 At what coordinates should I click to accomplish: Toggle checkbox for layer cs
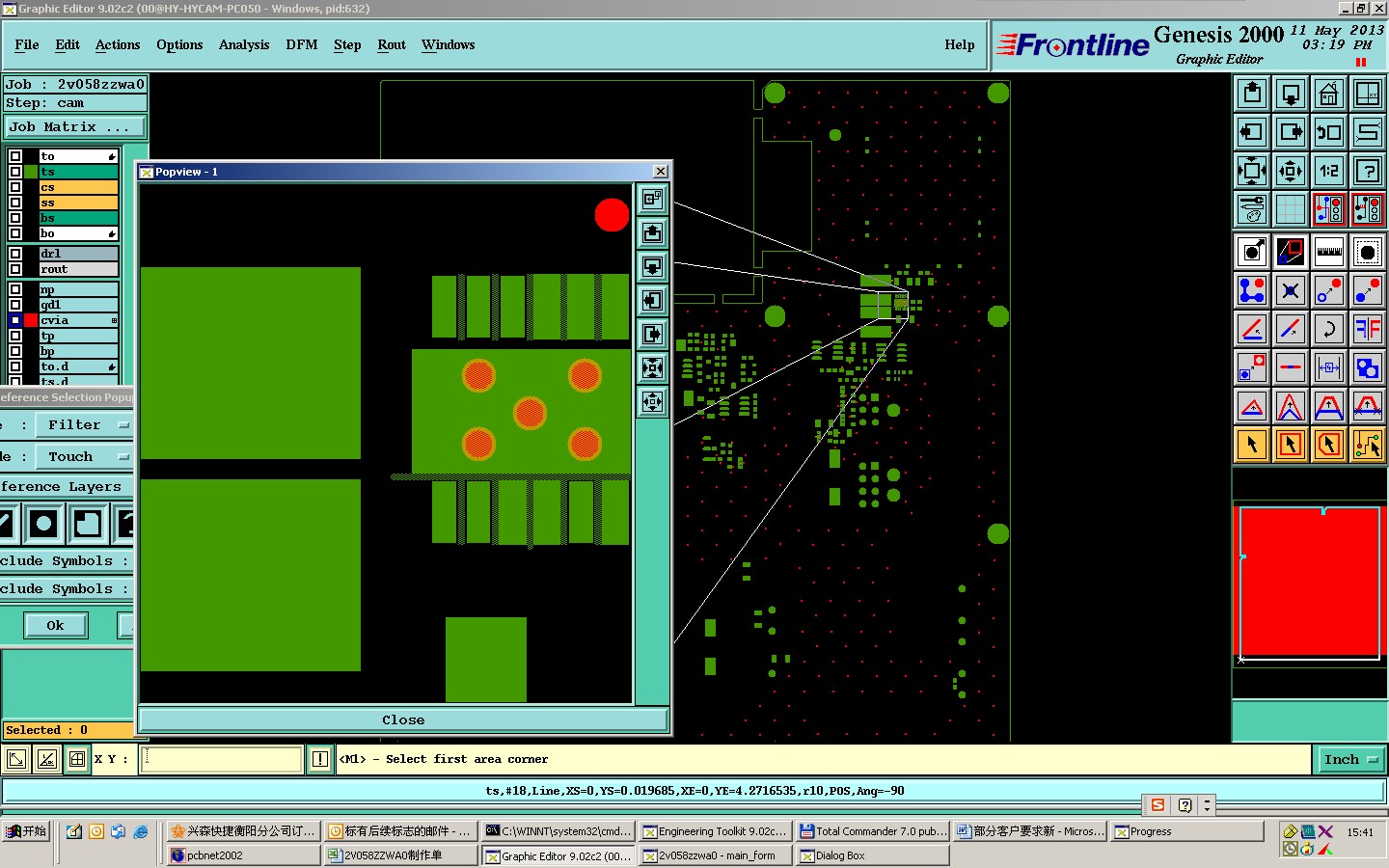[15, 187]
